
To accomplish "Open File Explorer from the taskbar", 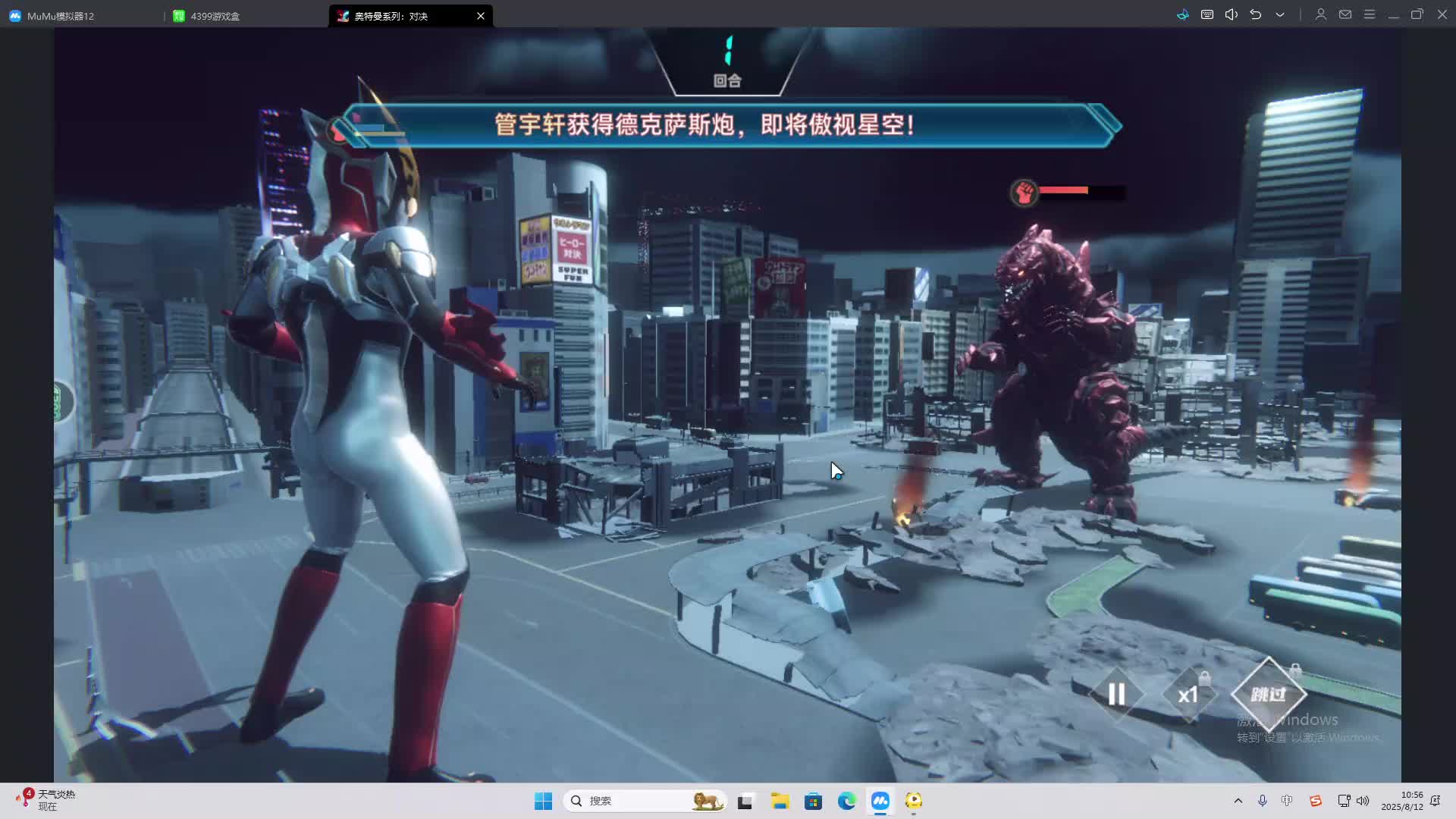I will (x=780, y=801).
